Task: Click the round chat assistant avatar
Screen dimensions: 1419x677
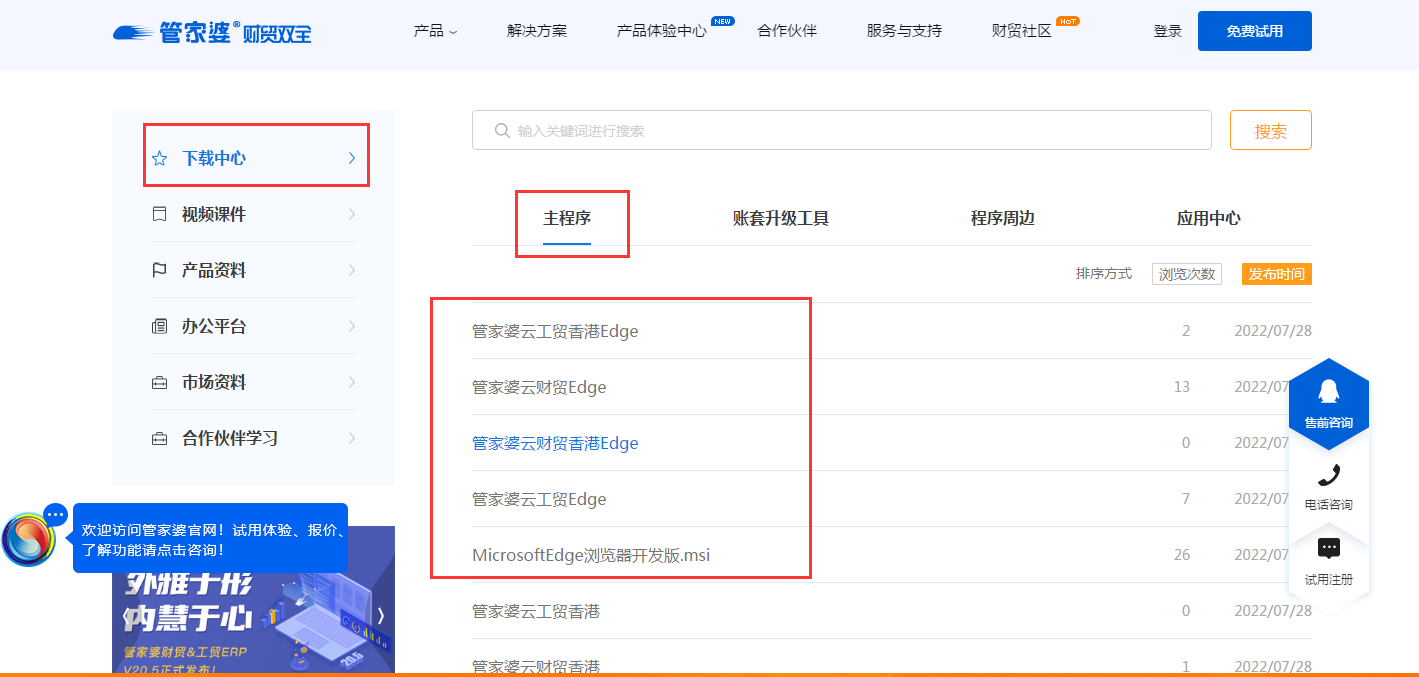Action: pos(28,540)
